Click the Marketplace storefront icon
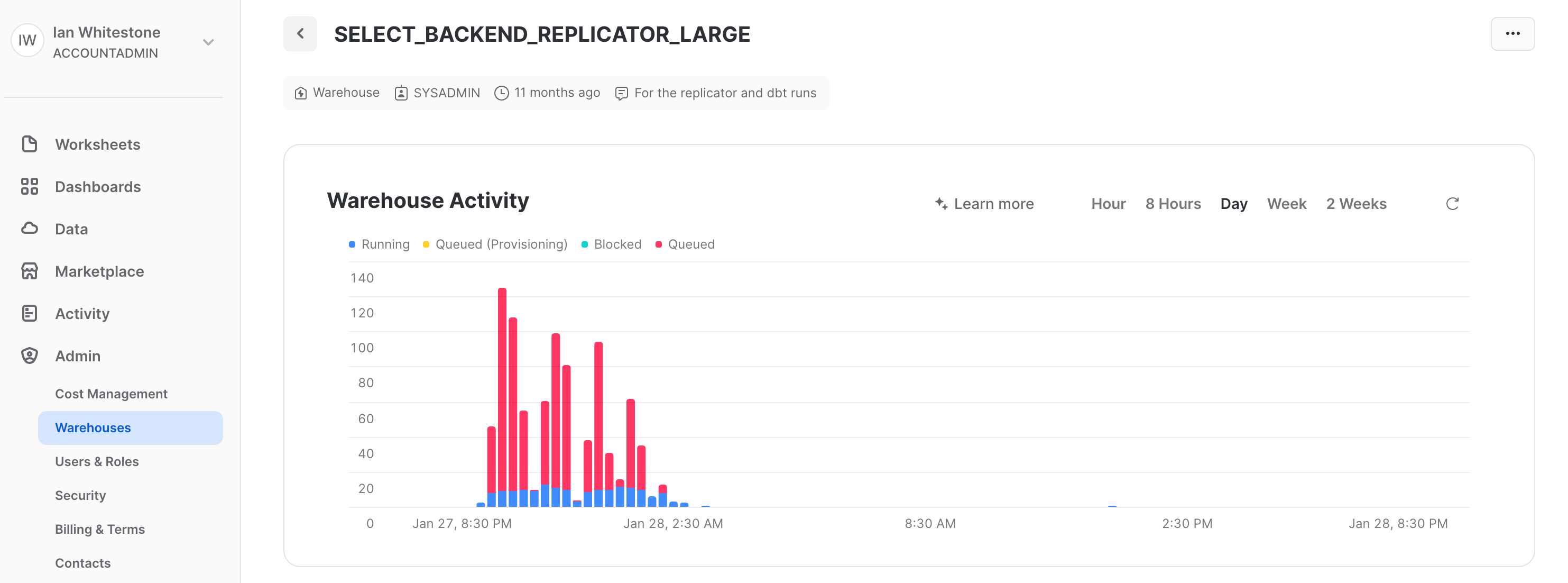This screenshot has height=583, width=1568. pyautogui.click(x=29, y=271)
